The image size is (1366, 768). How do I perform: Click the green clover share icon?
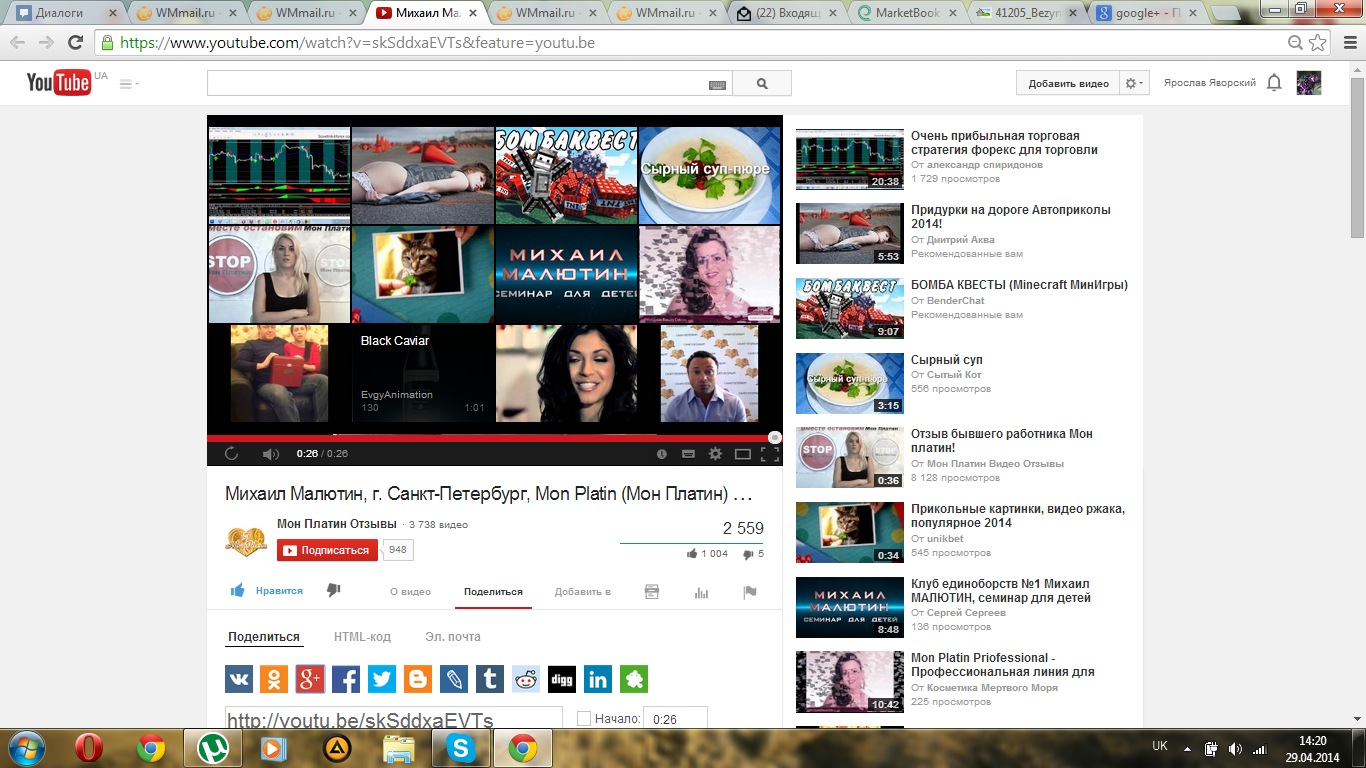tap(634, 680)
